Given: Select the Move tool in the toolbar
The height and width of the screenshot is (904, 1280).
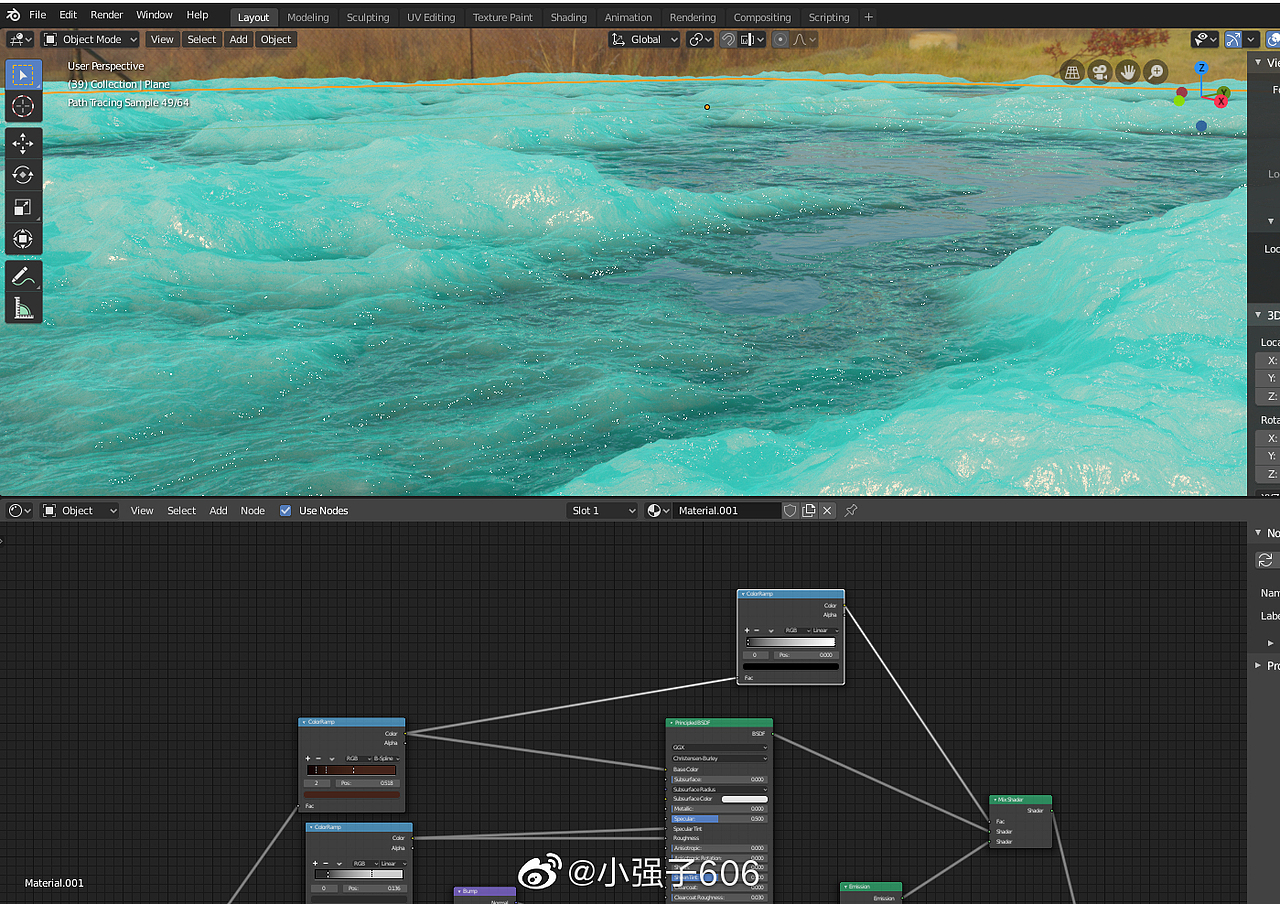Looking at the screenshot, I should [x=23, y=143].
